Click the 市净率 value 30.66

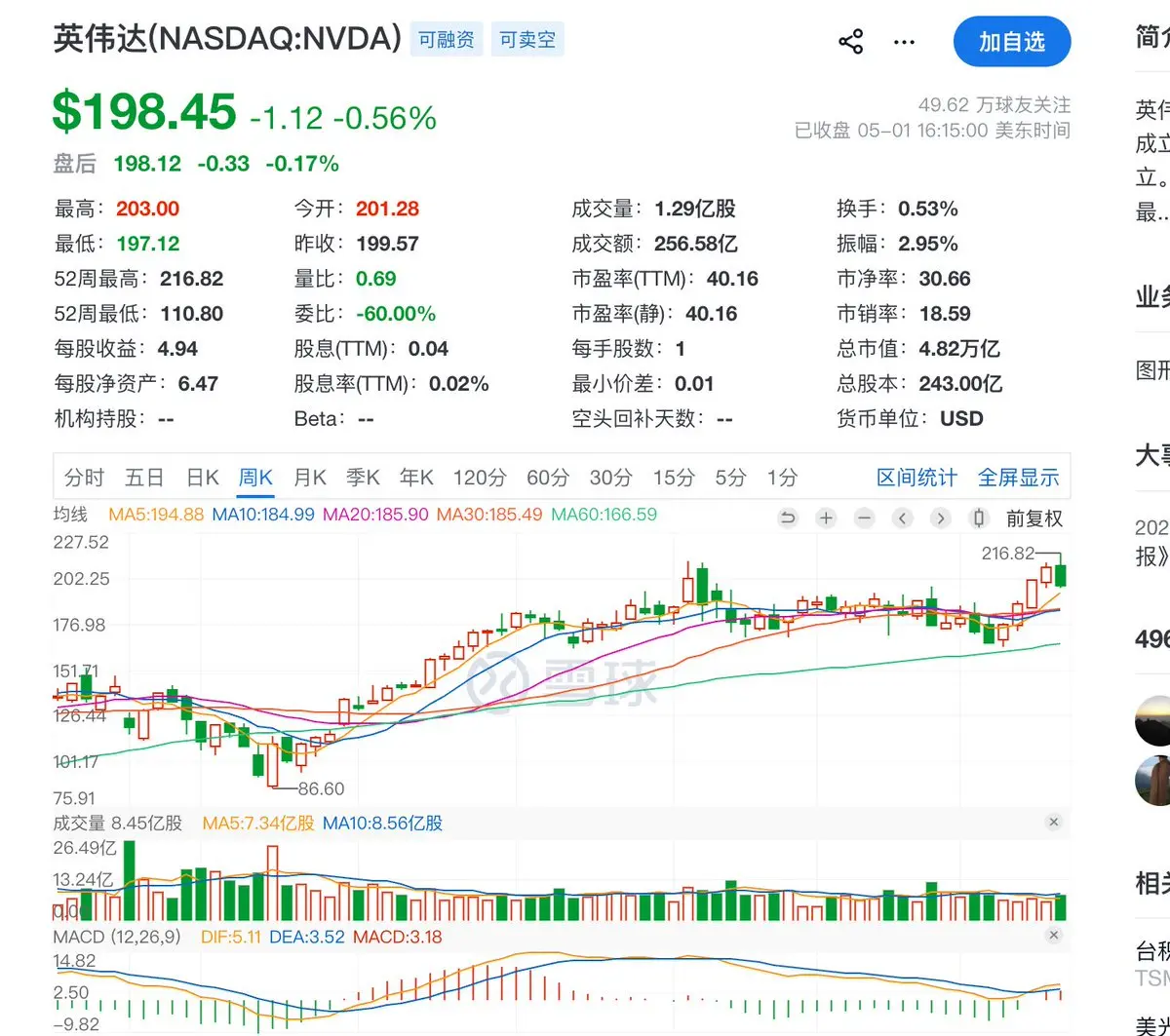(x=945, y=279)
